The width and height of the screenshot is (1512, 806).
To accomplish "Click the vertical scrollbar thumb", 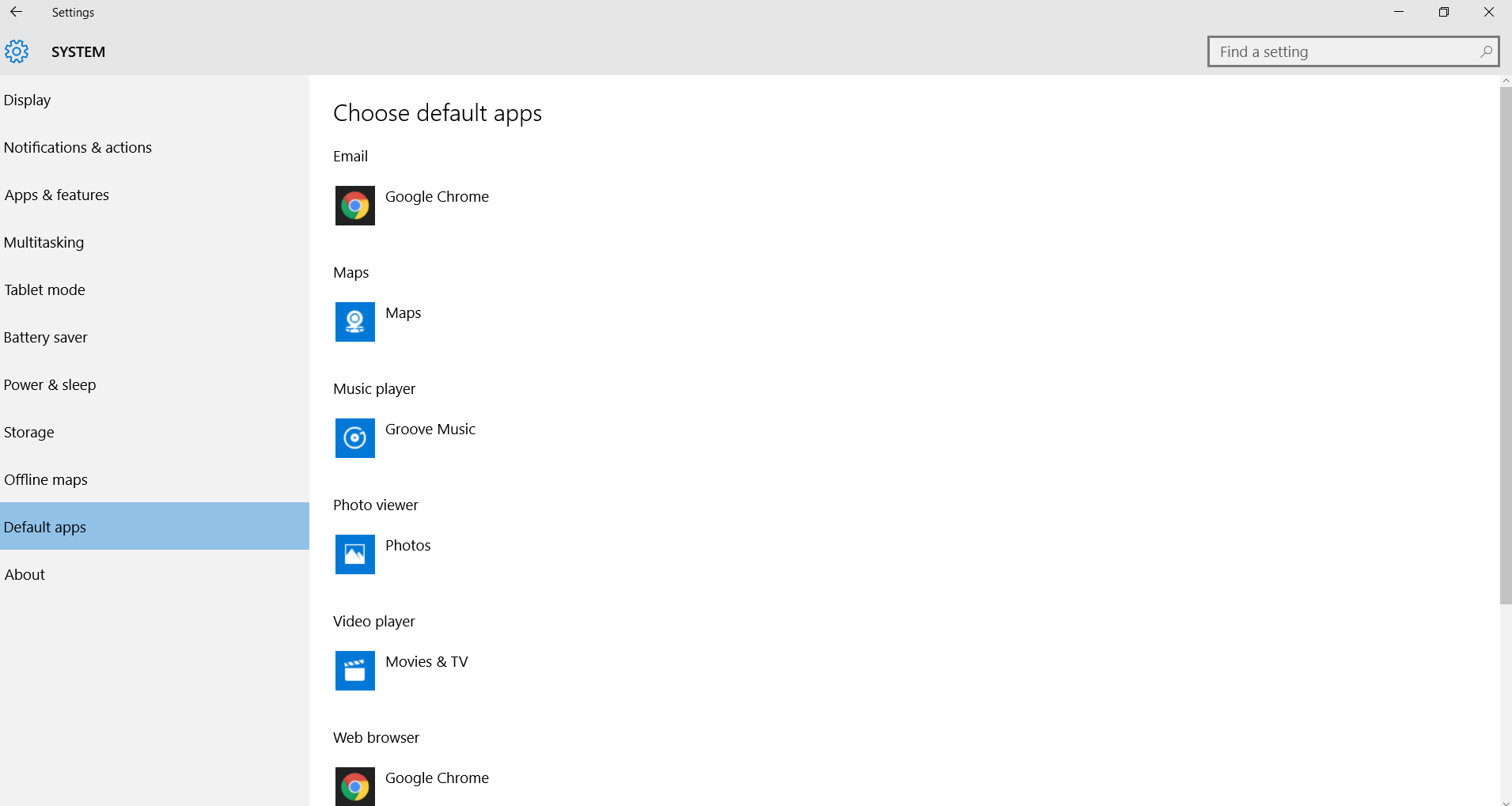I will coord(1506,345).
